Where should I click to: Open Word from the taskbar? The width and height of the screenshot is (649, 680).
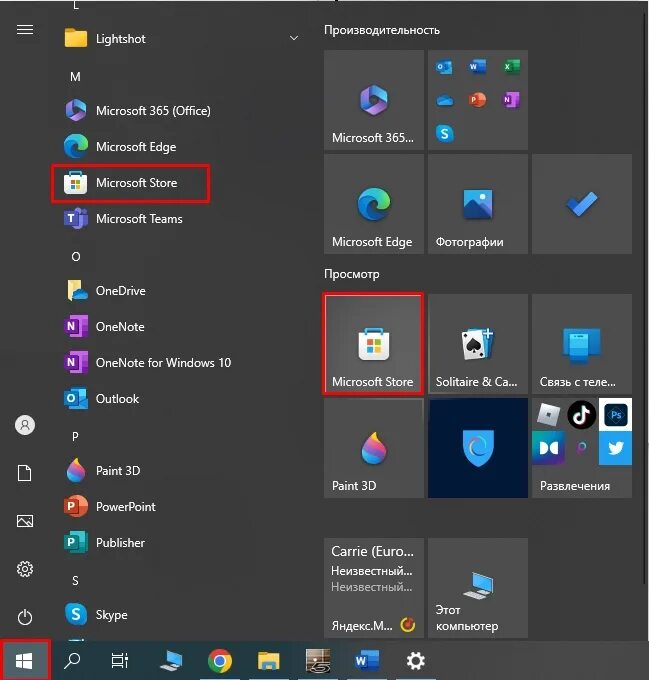[367, 661]
